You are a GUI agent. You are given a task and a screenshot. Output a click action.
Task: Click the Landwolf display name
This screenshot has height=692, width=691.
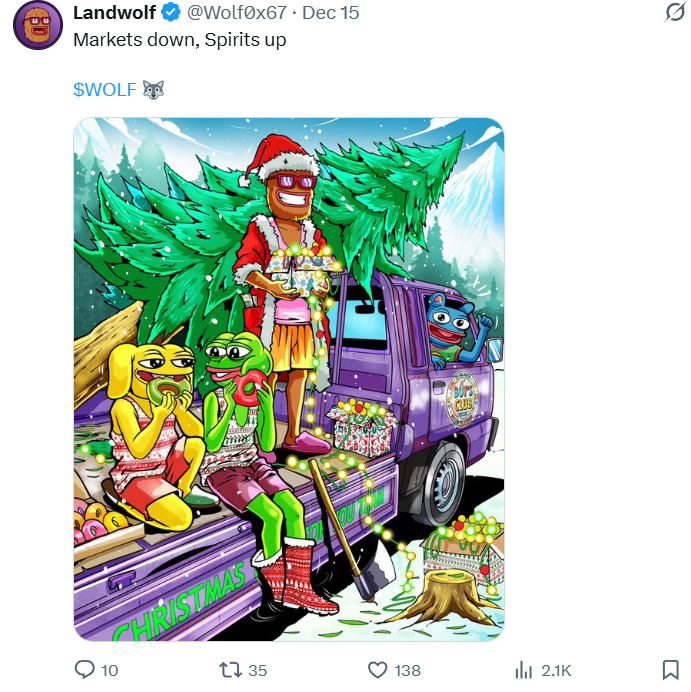pos(114,13)
